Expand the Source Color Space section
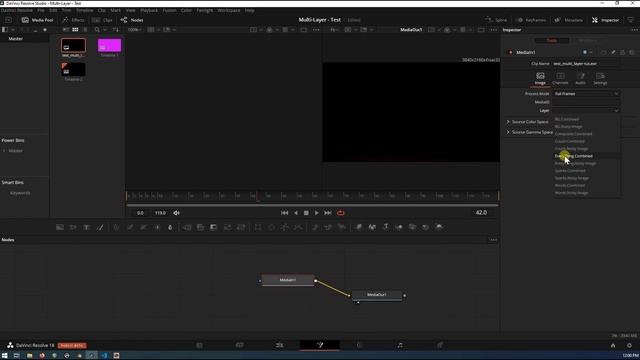Image resolution: width=640 pixels, height=360 pixels. point(508,122)
